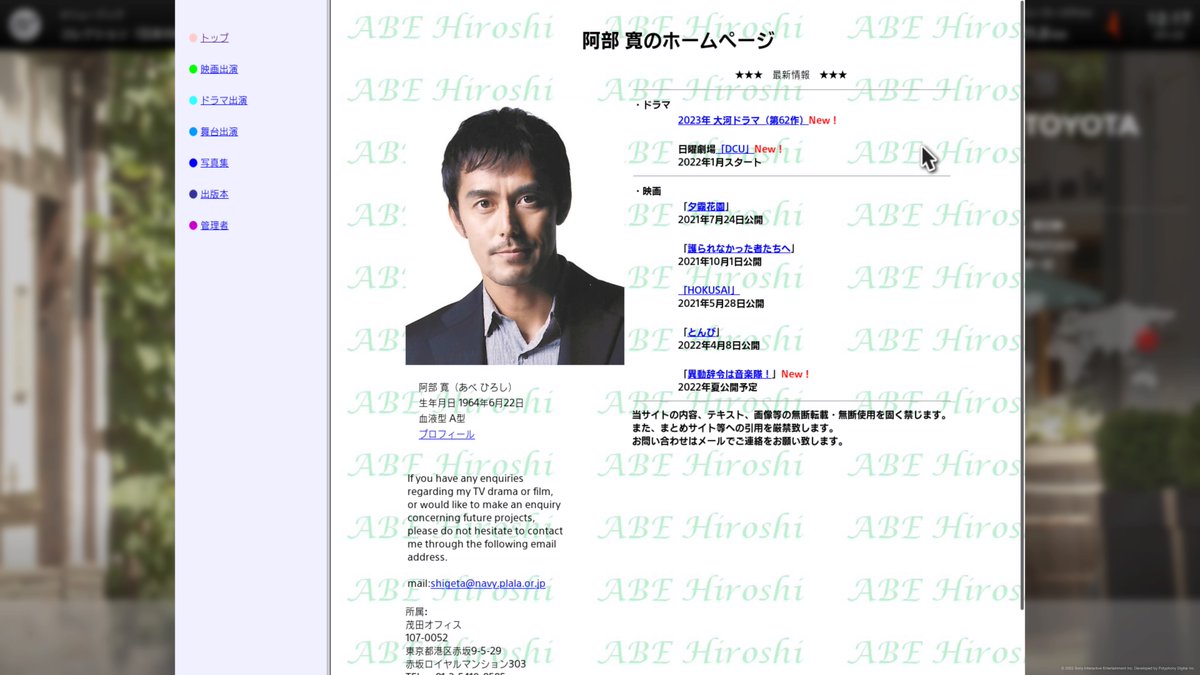The width and height of the screenshot is (1200, 675).
Task: Click the ・ドラマ section label
Action: point(652,104)
